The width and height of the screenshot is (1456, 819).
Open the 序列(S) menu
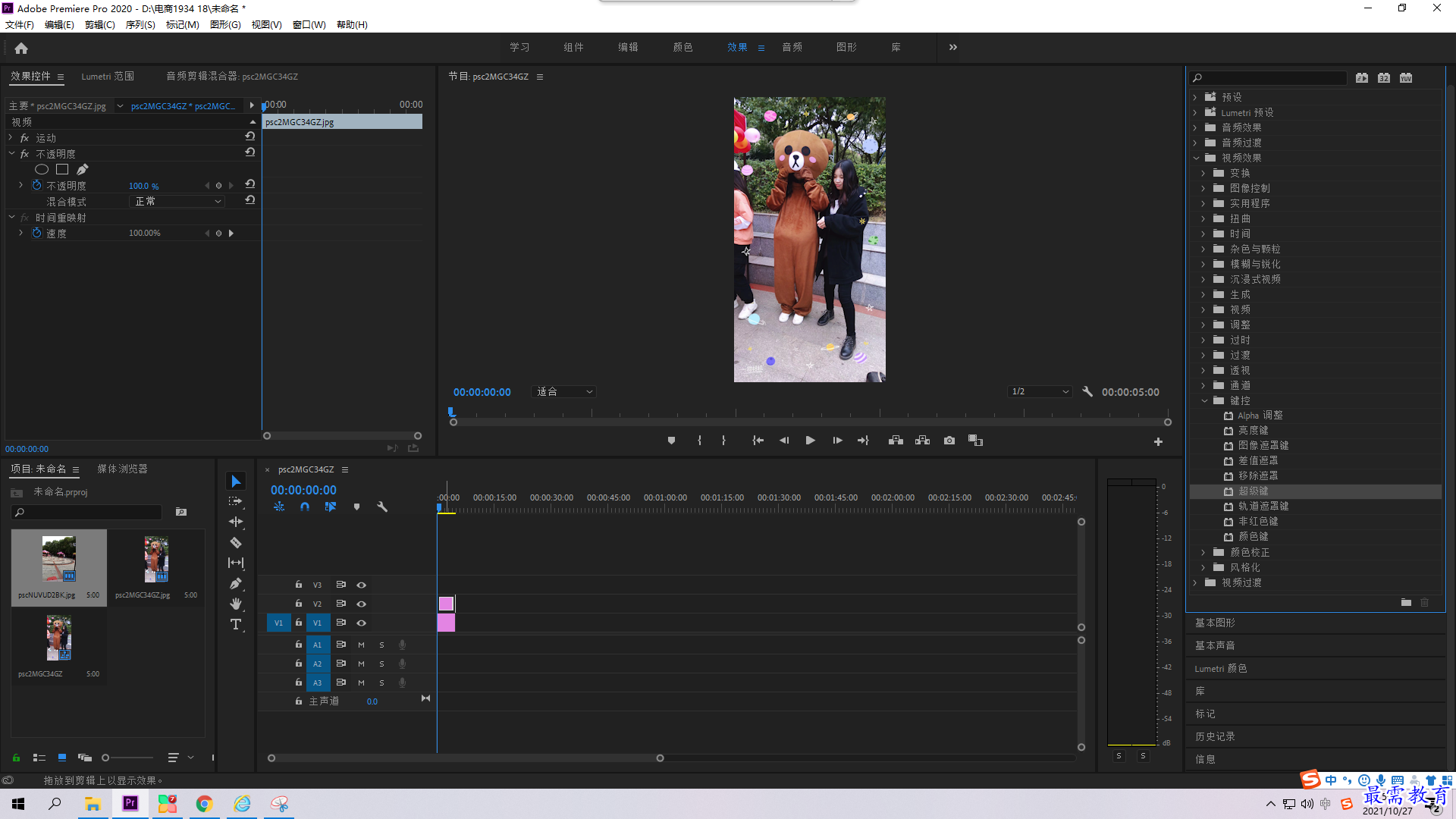[x=140, y=24]
